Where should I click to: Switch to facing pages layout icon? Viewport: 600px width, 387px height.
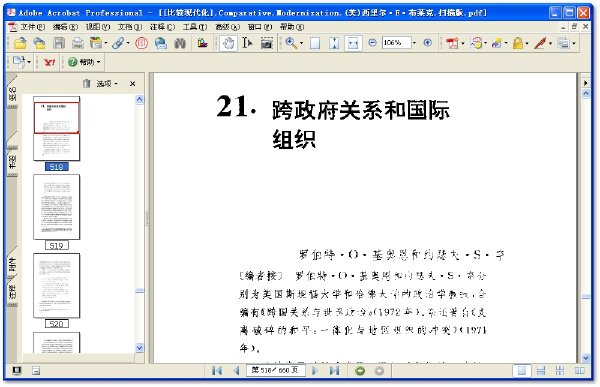579,371
